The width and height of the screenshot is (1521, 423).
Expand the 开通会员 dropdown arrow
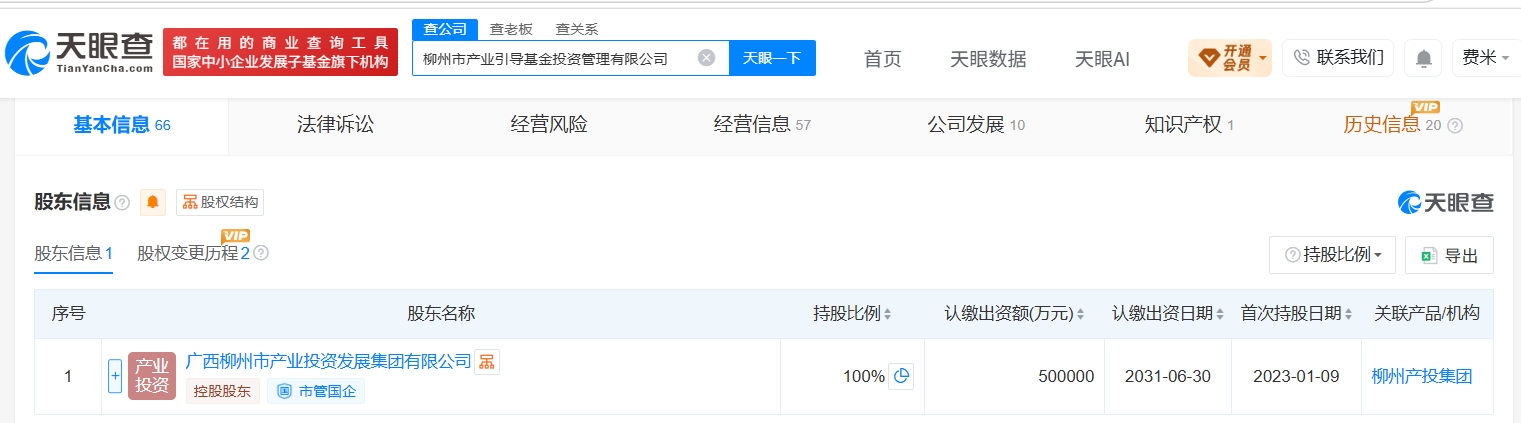tap(1263, 58)
